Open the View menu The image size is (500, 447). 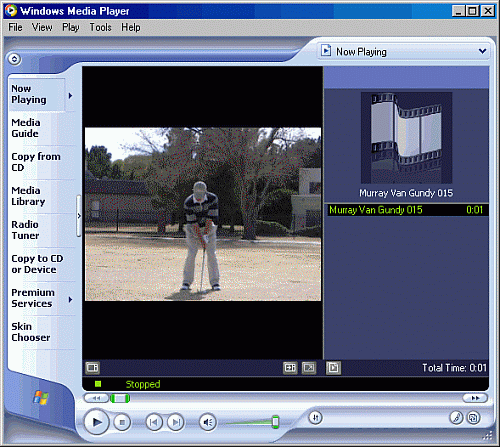click(x=42, y=27)
